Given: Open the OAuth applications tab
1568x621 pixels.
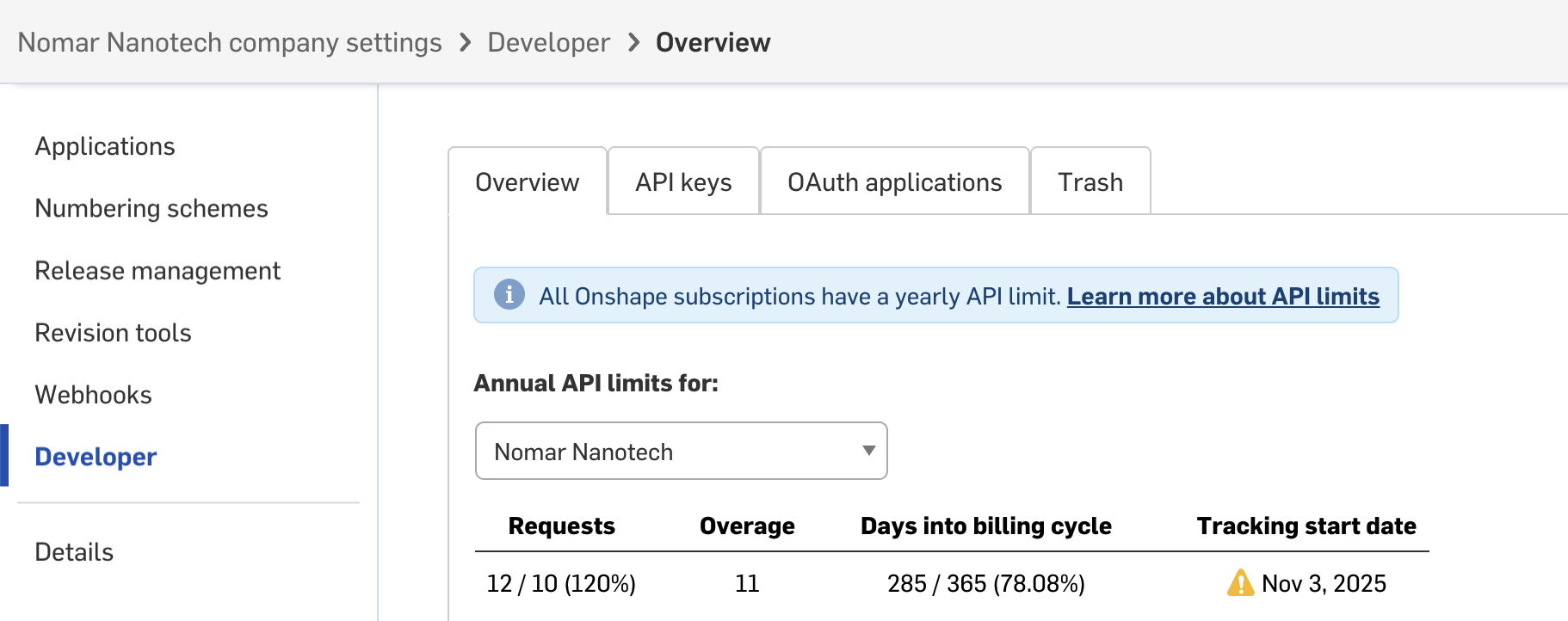Looking at the screenshot, I should pyautogui.click(x=895, y=181).
